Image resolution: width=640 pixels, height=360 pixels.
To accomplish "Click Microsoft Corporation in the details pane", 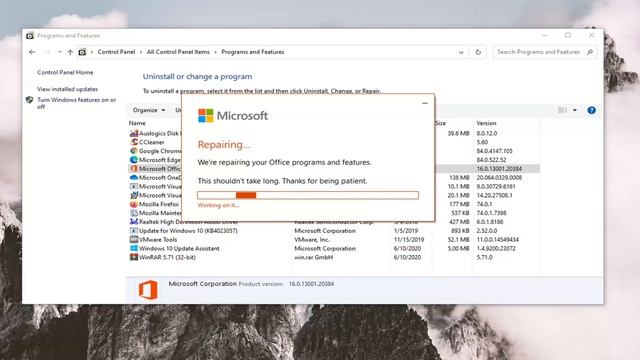I will click(x=202, y=284).
